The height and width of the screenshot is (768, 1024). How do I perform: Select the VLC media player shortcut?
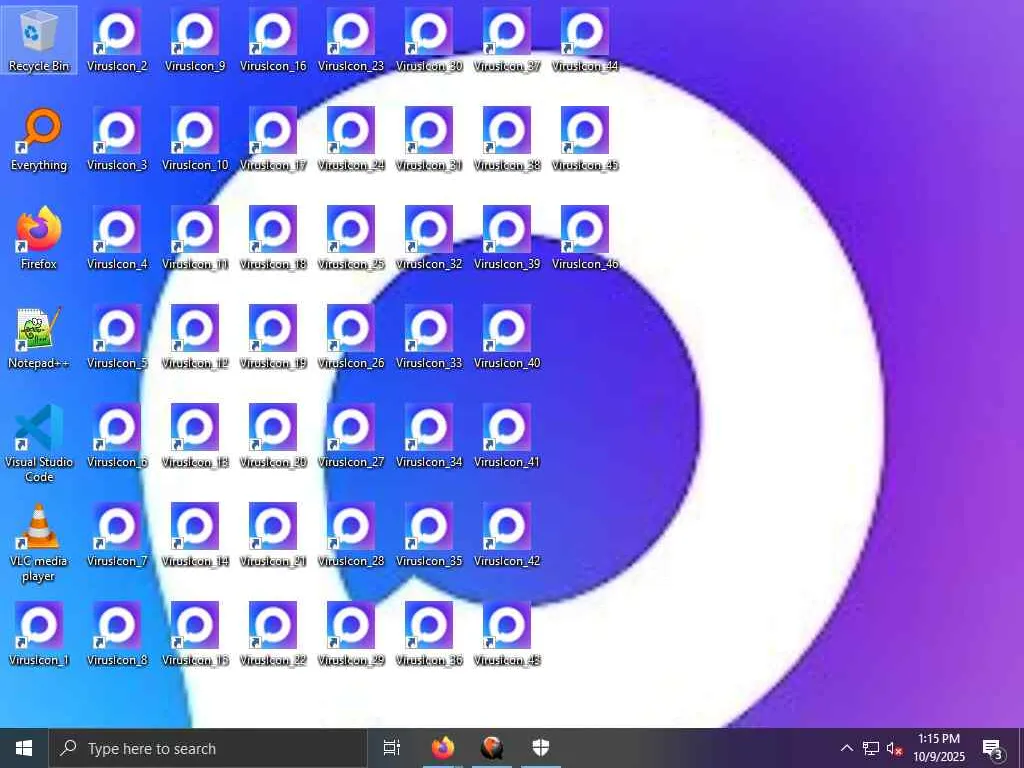click(x=39, y=543)
